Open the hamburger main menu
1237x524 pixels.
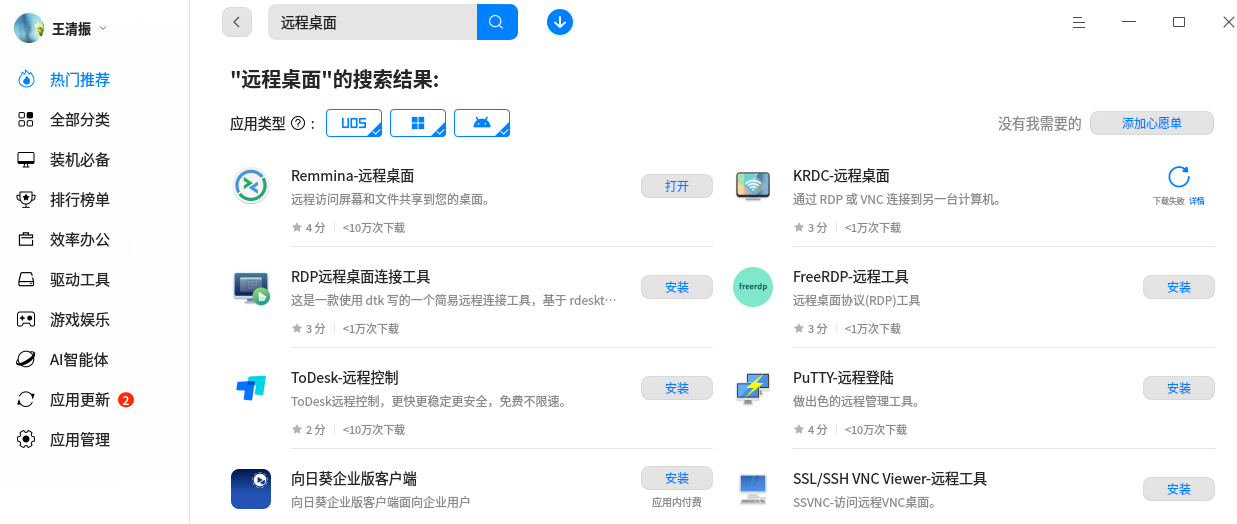pyautogui.click(x=1079, y=22)
